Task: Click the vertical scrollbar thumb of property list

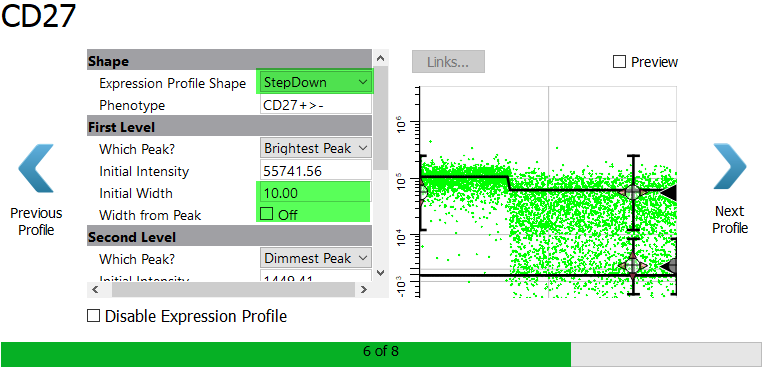Action: pos(381,118)
